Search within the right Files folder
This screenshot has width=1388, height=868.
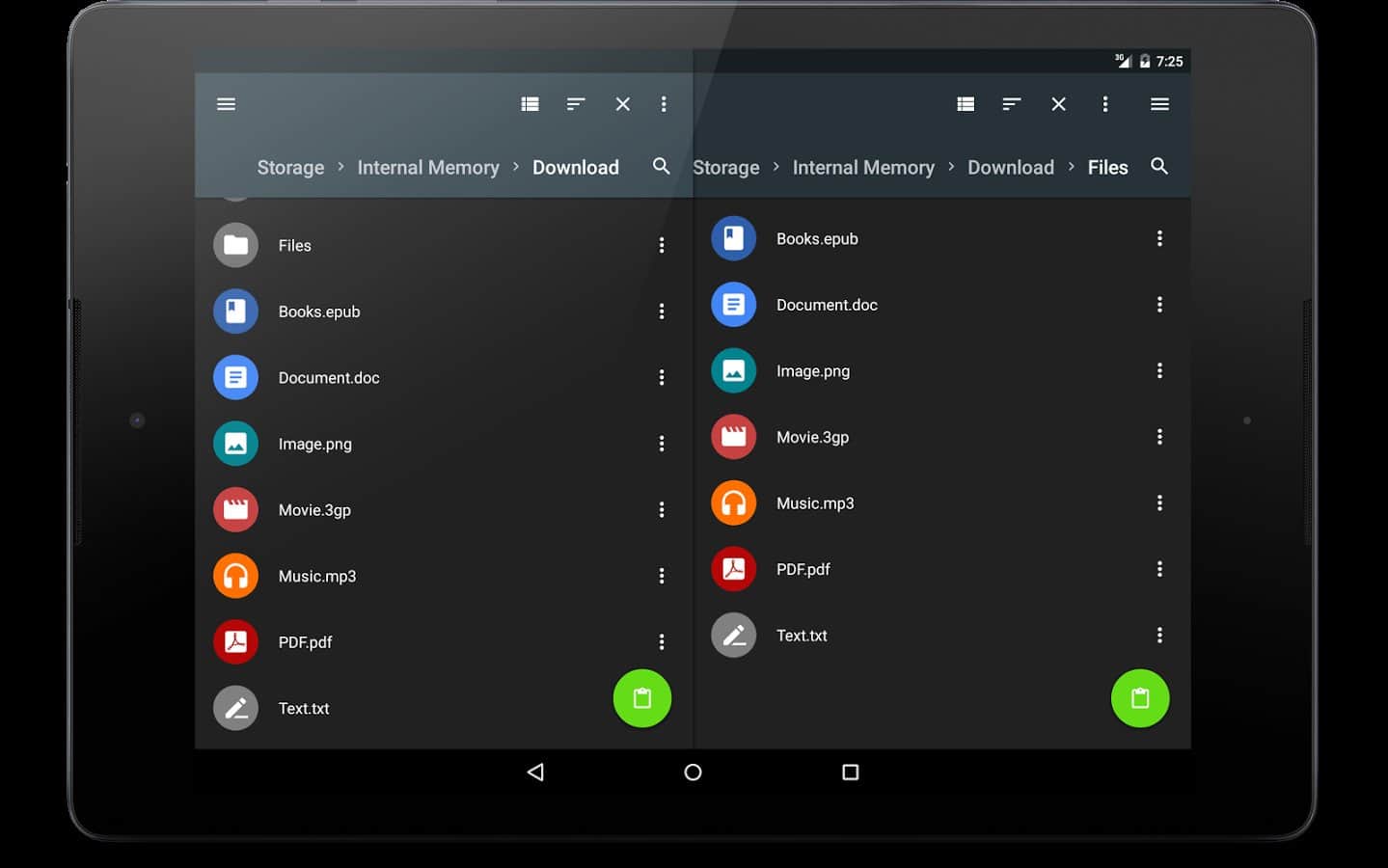tap(1159, 166)
